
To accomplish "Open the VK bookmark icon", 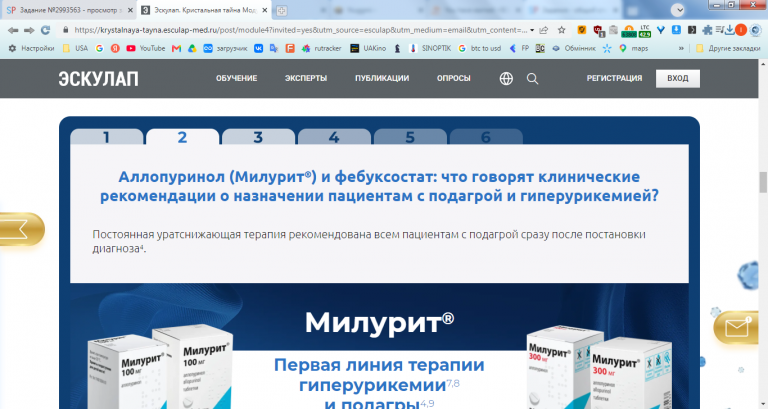I will (258, 48).
